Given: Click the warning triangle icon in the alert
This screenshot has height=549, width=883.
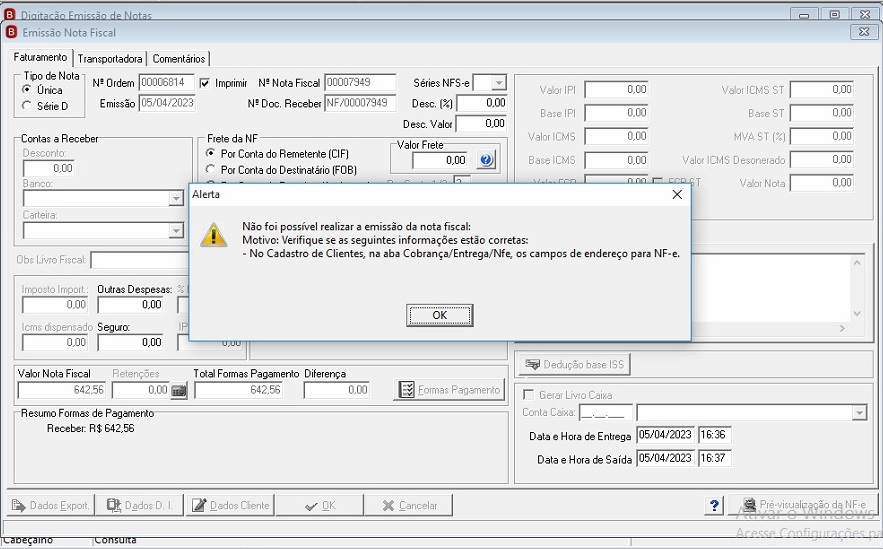Looking at the screenshot, I should pos(213,235).
